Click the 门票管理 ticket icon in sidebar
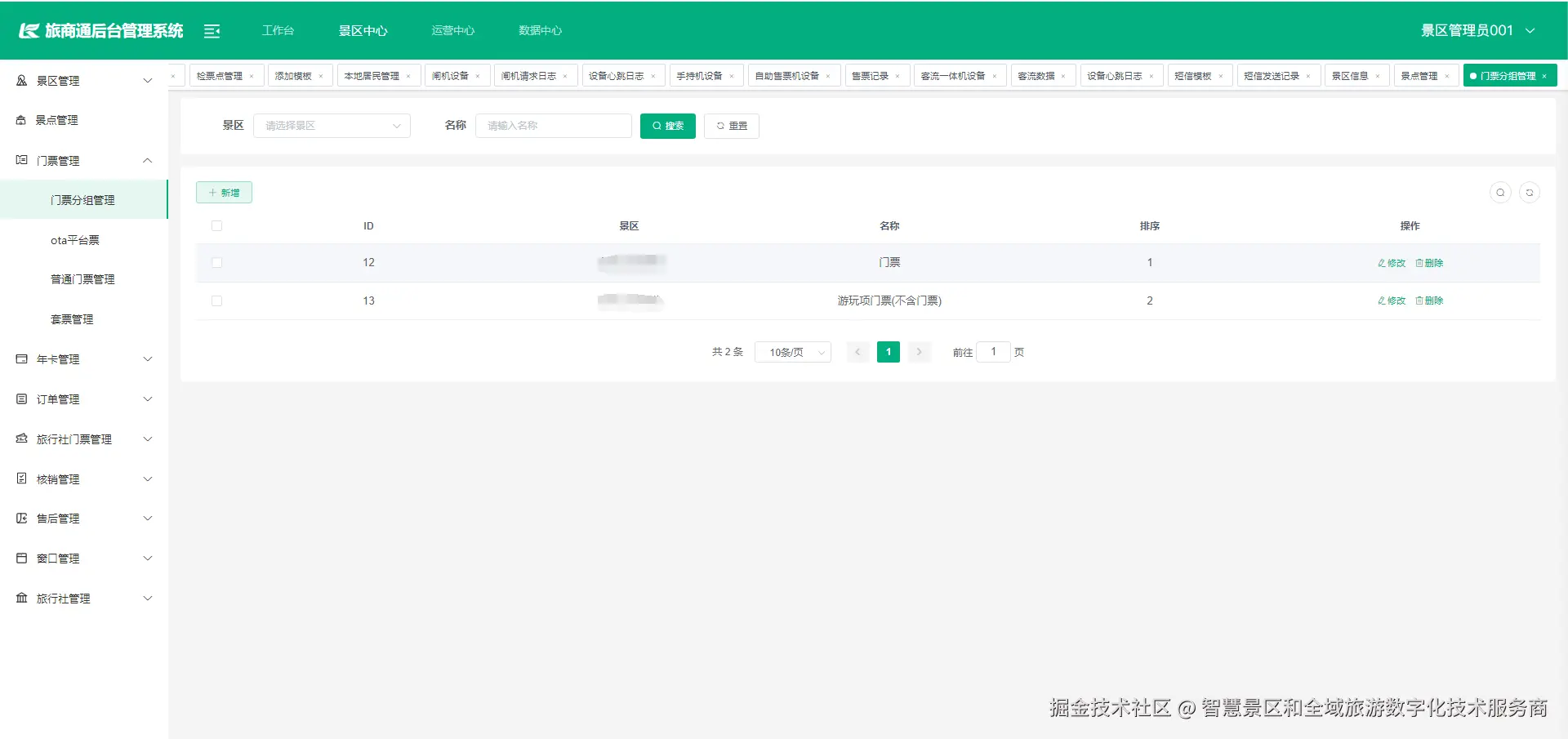Screen dimensions: 1568x739 coord(20,160)
